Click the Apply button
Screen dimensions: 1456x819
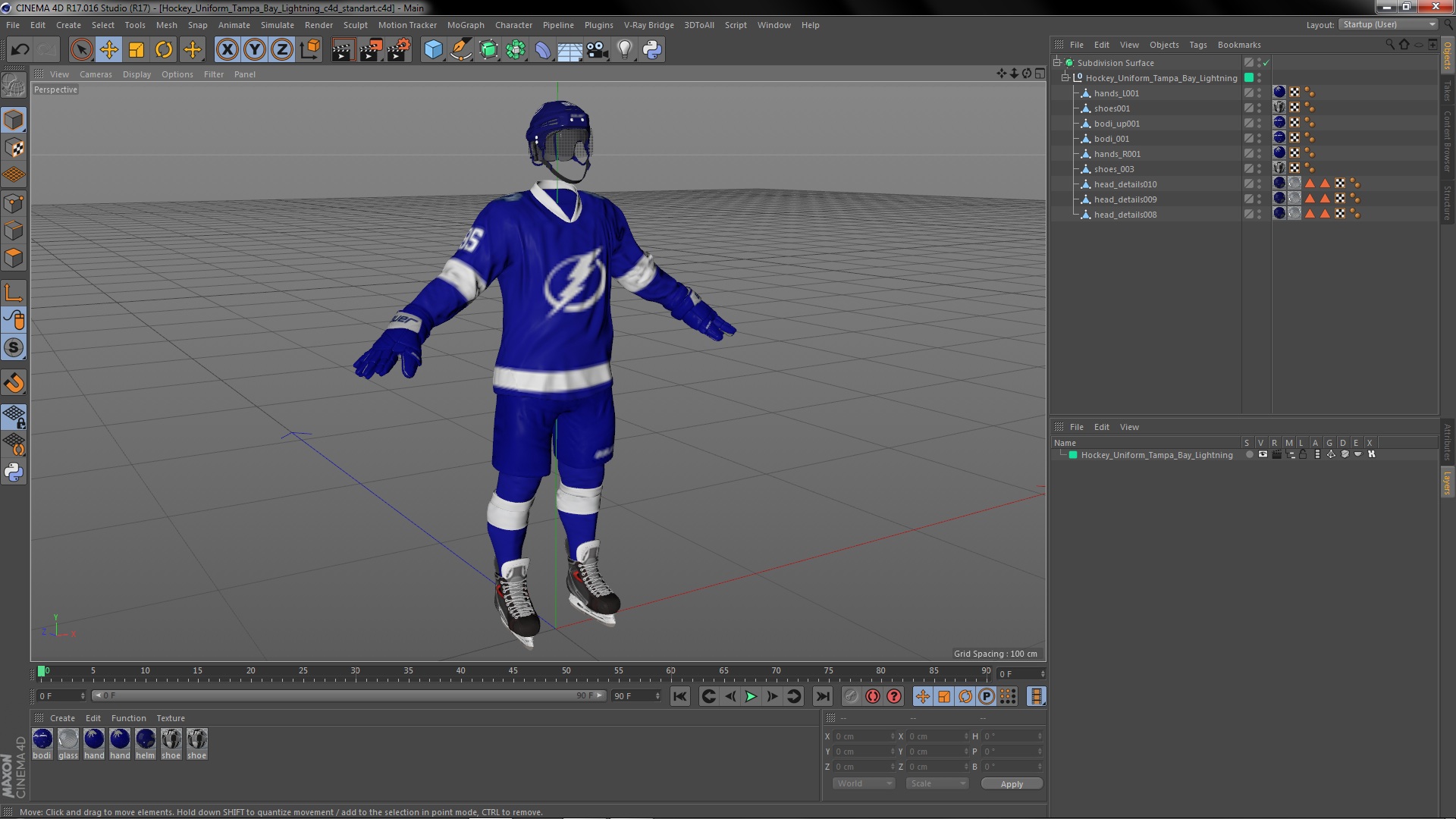tap(1012, 784)
